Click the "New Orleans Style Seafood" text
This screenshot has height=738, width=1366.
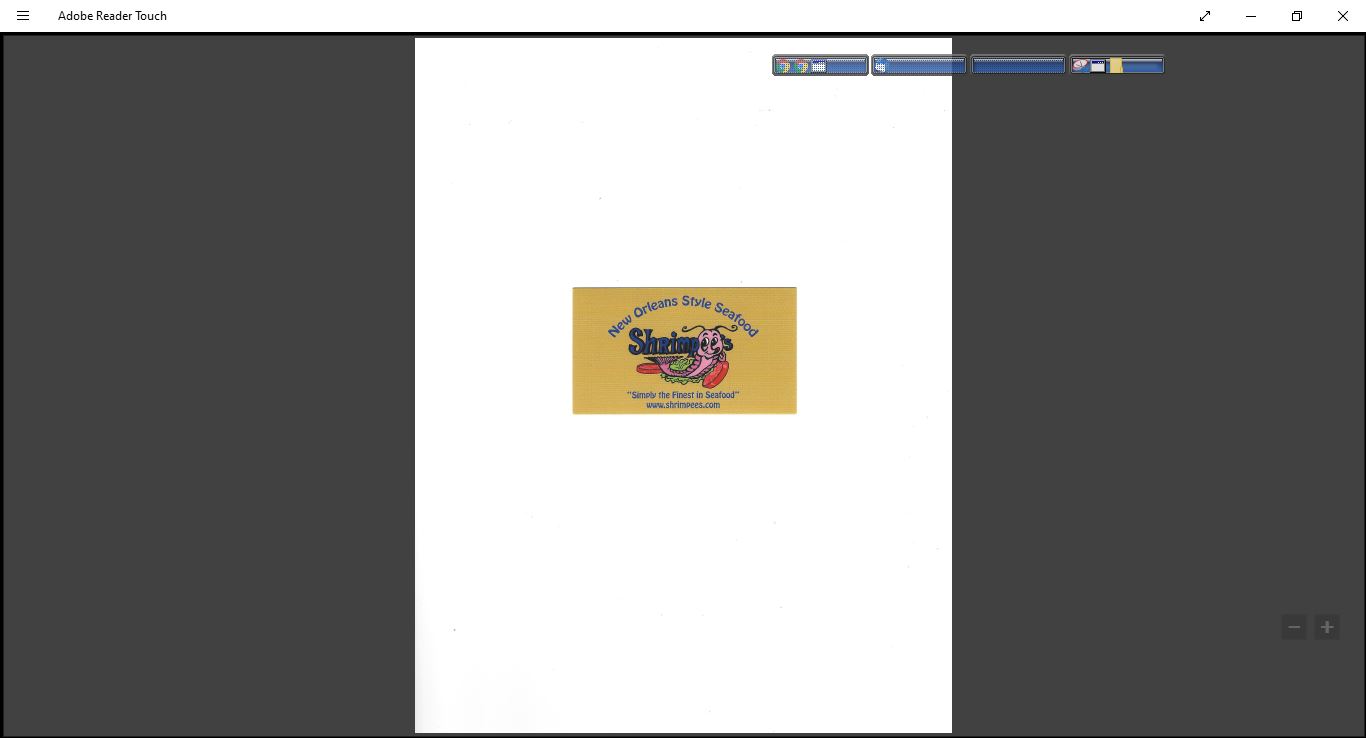683,310
